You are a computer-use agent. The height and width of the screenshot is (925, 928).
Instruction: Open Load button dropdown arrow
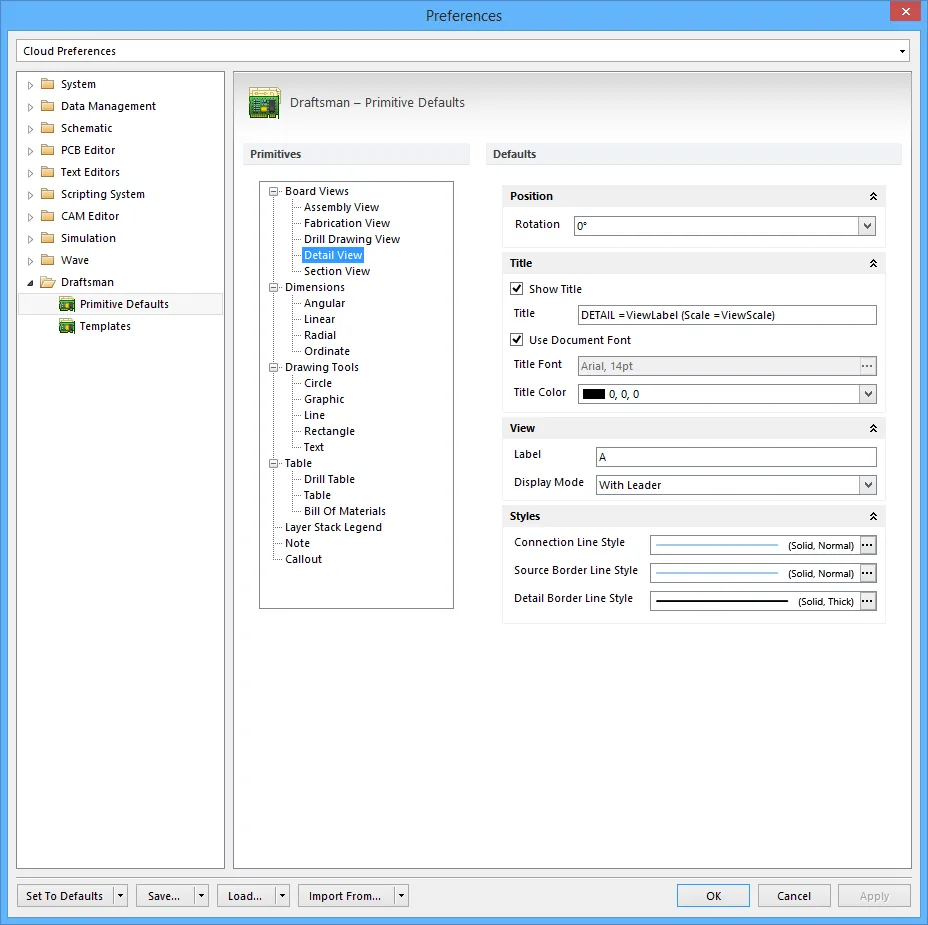pos(282,896)
